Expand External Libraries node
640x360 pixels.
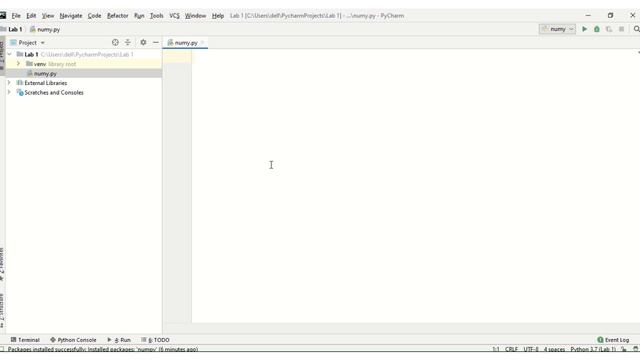tap(9, 82)
